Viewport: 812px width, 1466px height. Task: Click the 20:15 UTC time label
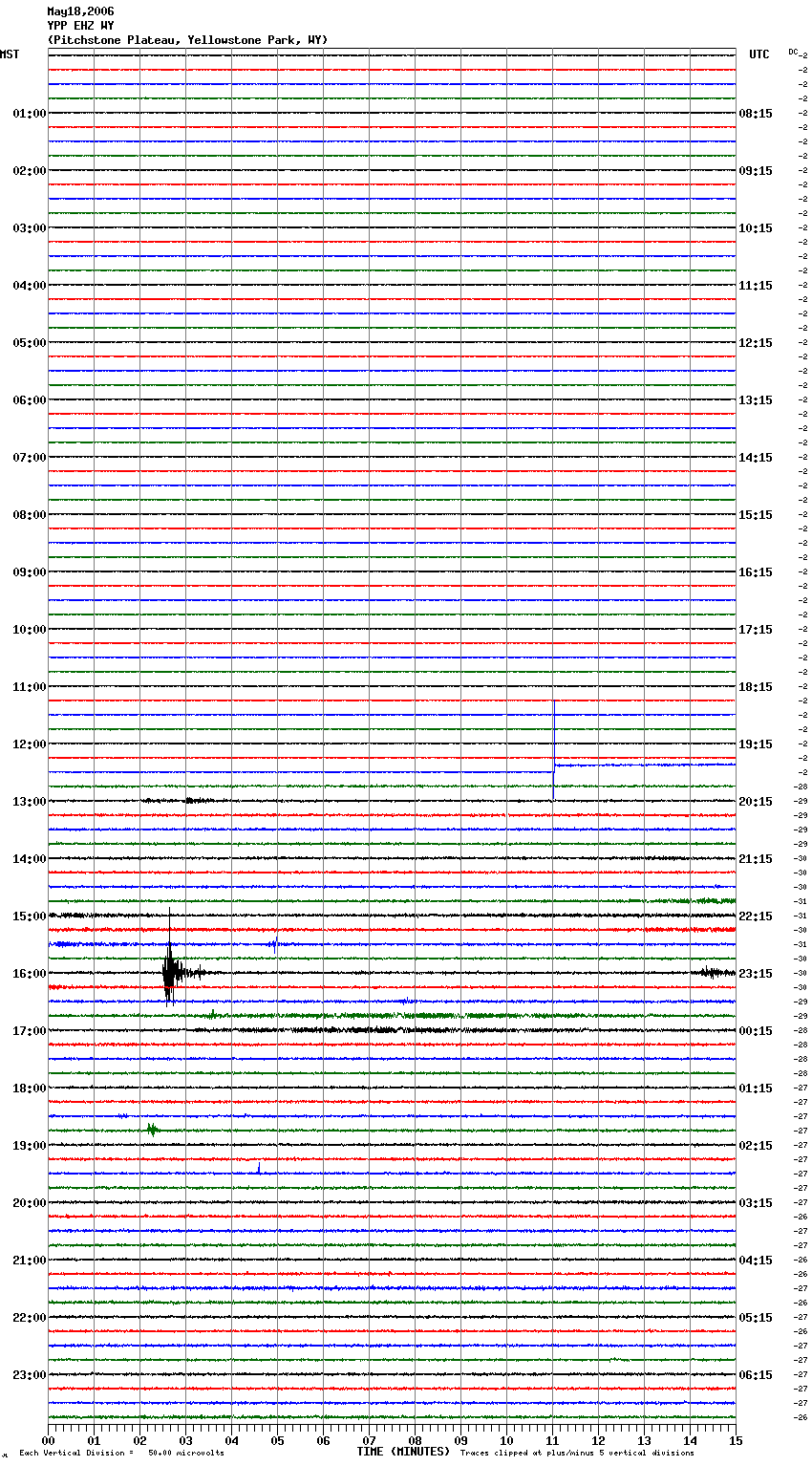pos(756,802)
